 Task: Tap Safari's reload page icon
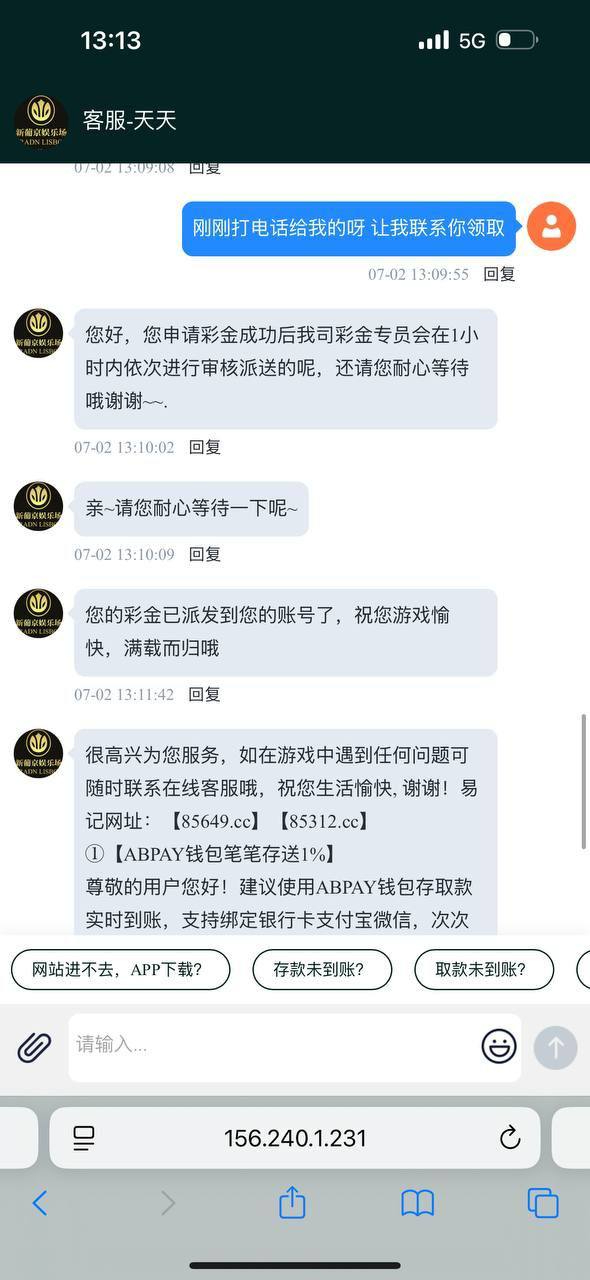509,1138
